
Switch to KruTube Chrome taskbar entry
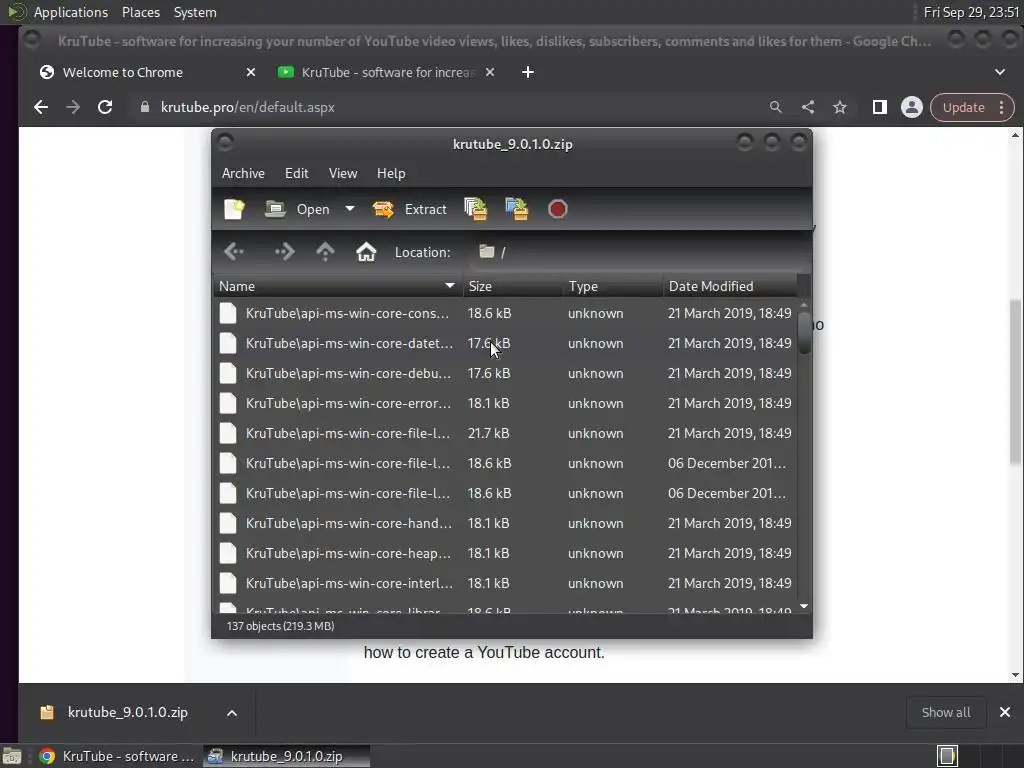pyautogui.click(x=118, y=756)
